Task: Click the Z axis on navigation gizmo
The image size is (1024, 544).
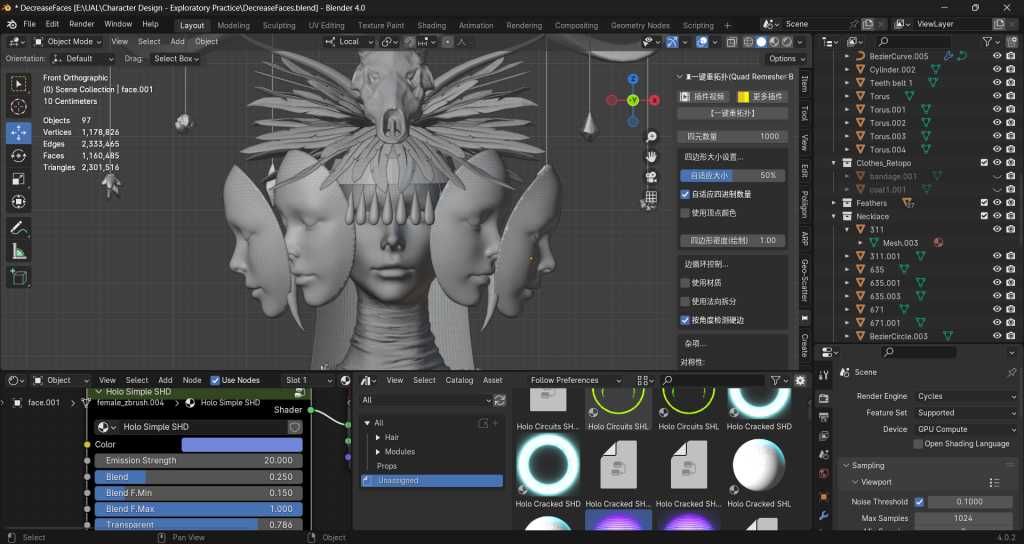Action: 633,79
